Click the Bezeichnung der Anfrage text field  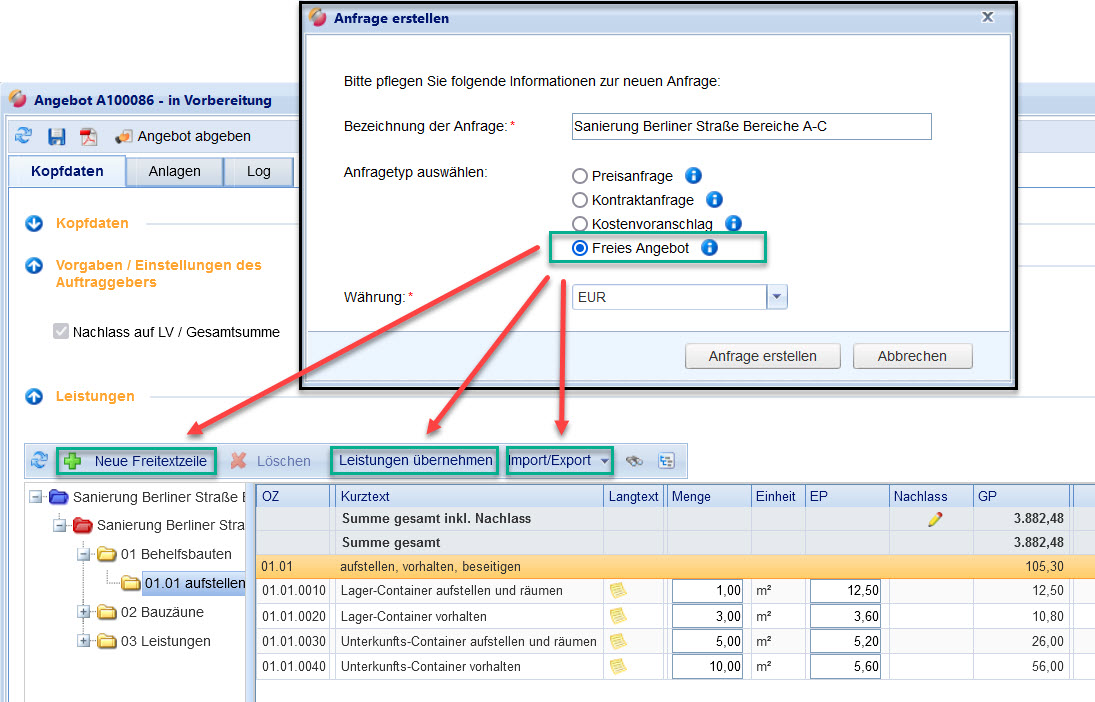click(751, 126)
